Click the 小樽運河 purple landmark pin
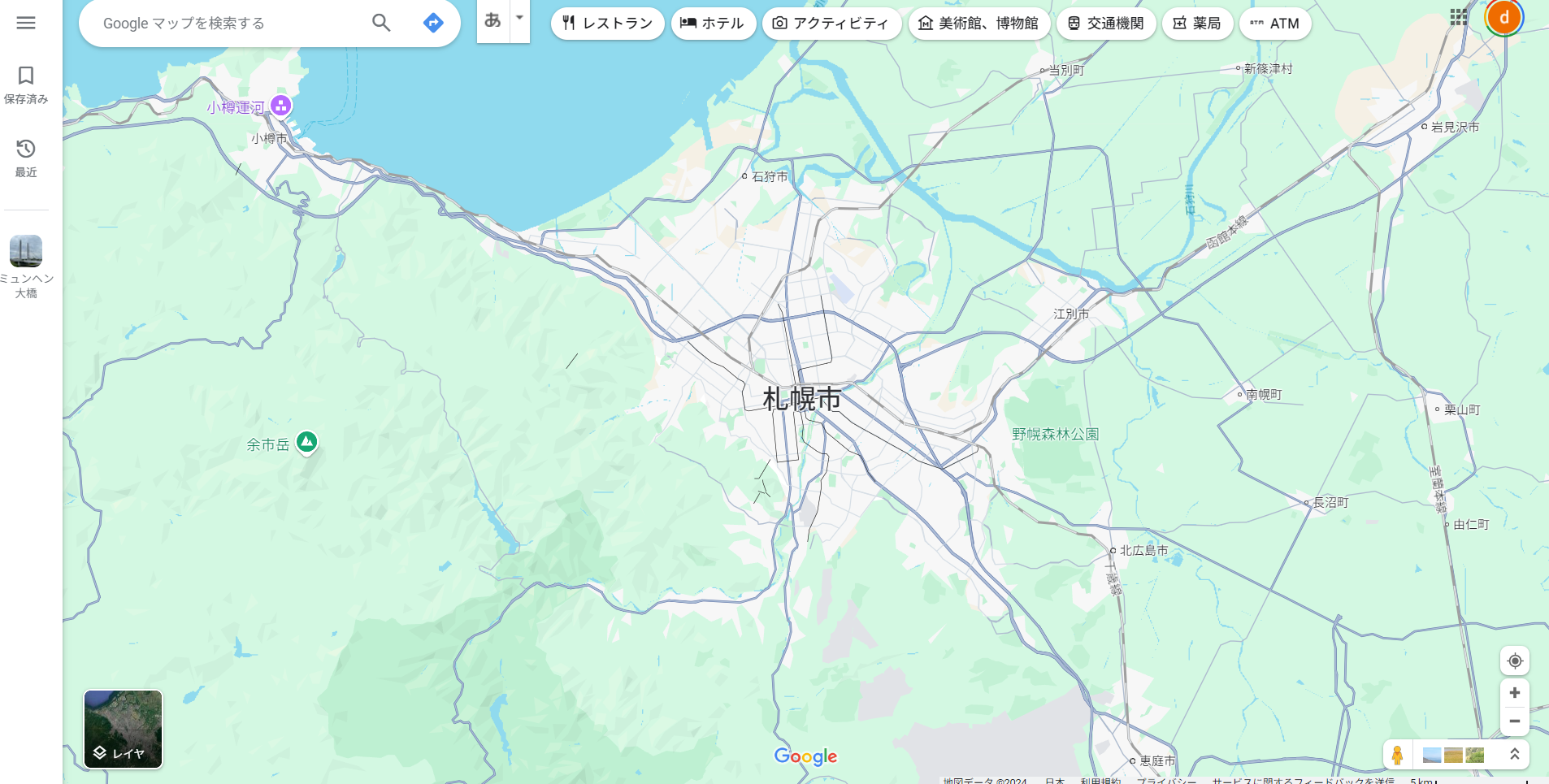1549x784 pixels. (281, 106)
